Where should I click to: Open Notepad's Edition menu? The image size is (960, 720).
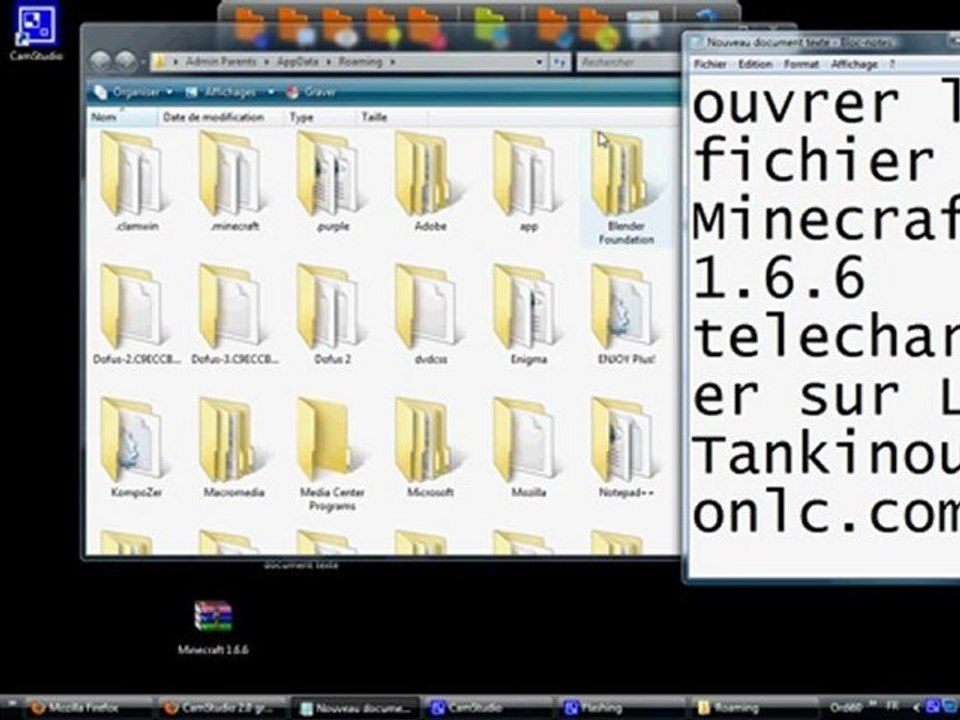pyautogui.click(x=755, y=64)
